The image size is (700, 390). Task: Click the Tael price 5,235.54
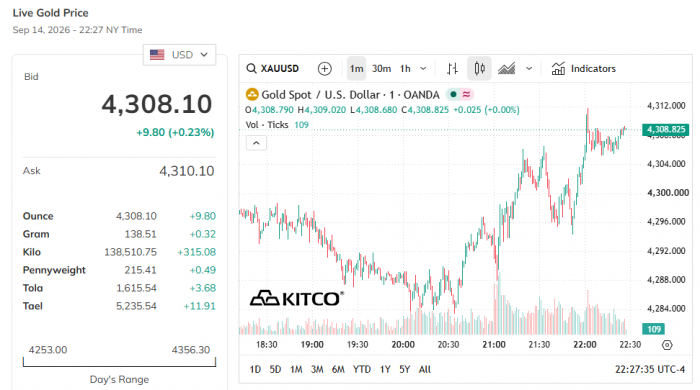[x=137, y=306]
